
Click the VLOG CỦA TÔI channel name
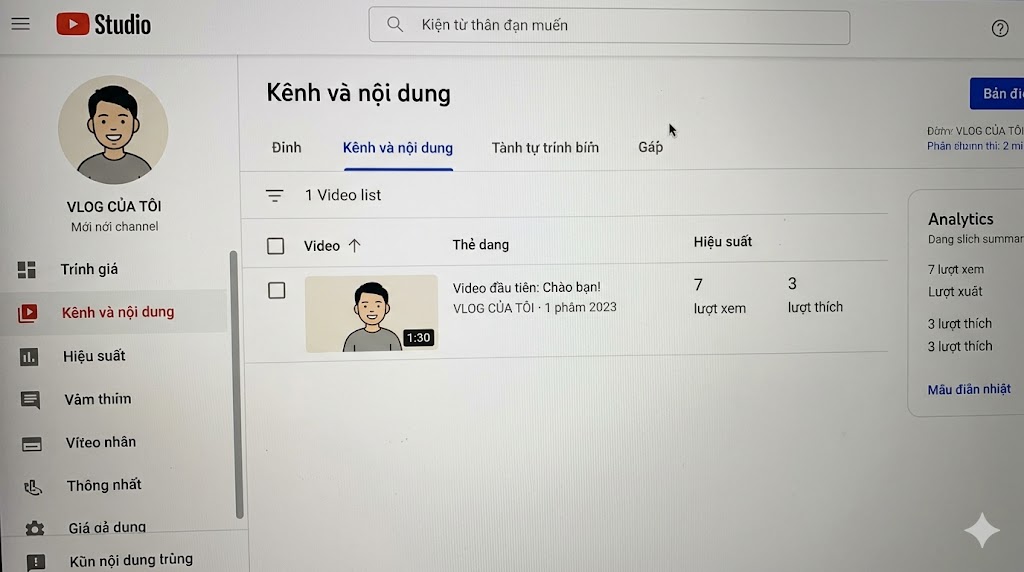pos(114,206)
